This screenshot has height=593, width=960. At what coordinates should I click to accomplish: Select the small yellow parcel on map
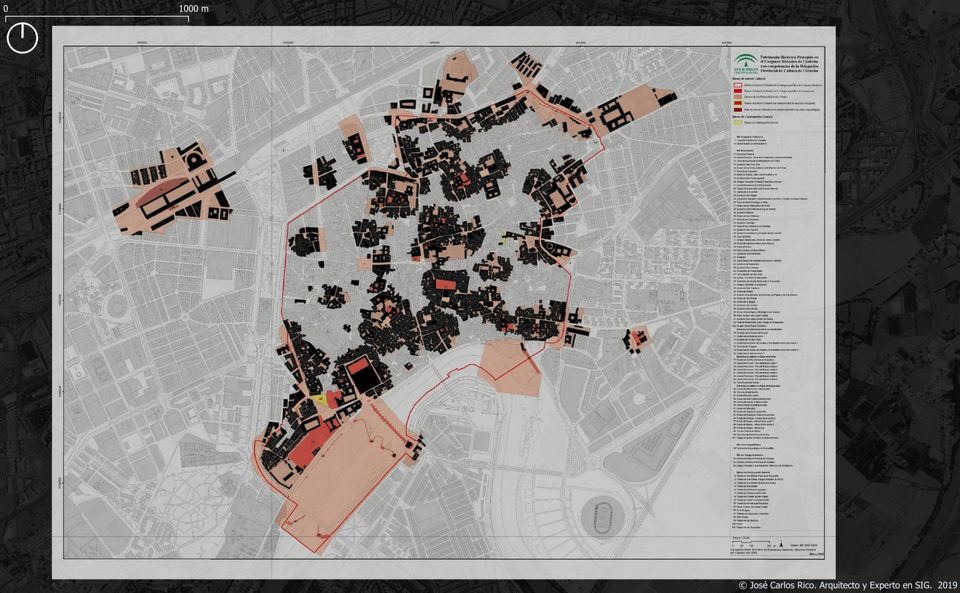[x=319, y=399]
